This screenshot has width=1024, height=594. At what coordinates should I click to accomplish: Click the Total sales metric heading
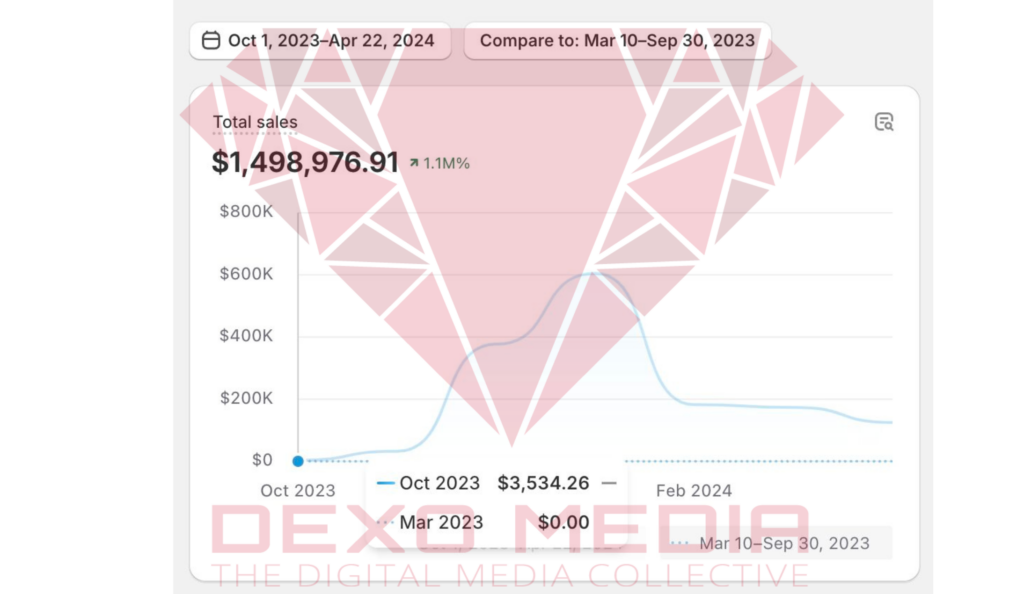[x=255, y=122]
